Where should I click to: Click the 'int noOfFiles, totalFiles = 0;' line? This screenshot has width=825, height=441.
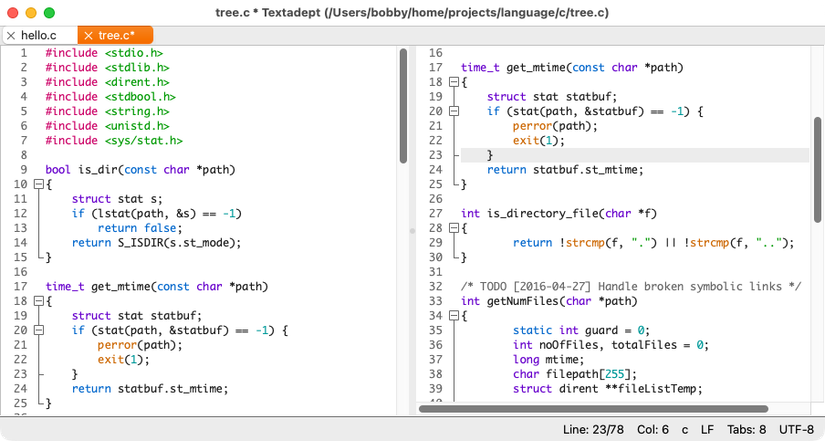pos(611,345)
